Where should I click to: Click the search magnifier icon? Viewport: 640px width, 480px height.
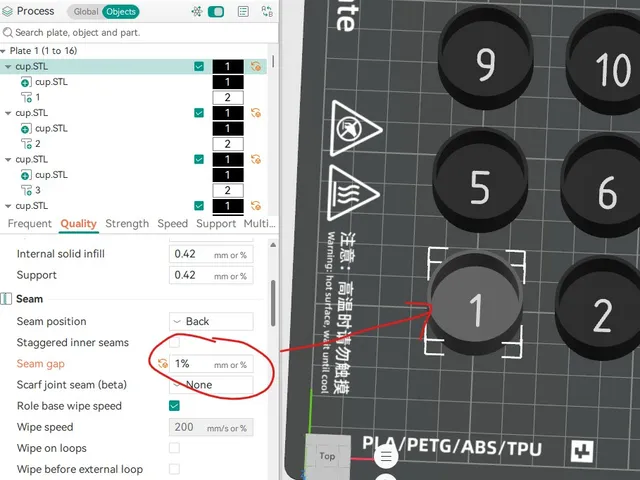7,32
